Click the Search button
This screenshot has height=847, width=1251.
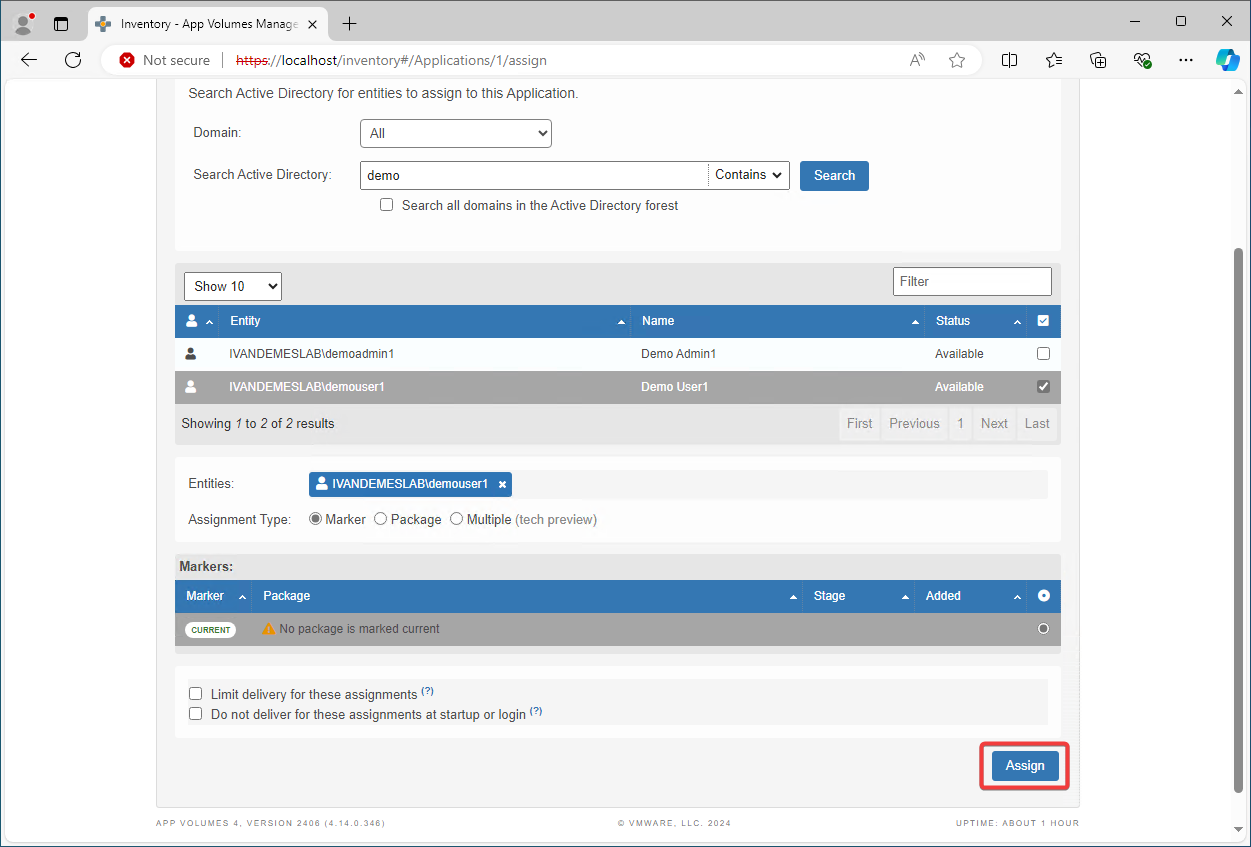point(834,175)
